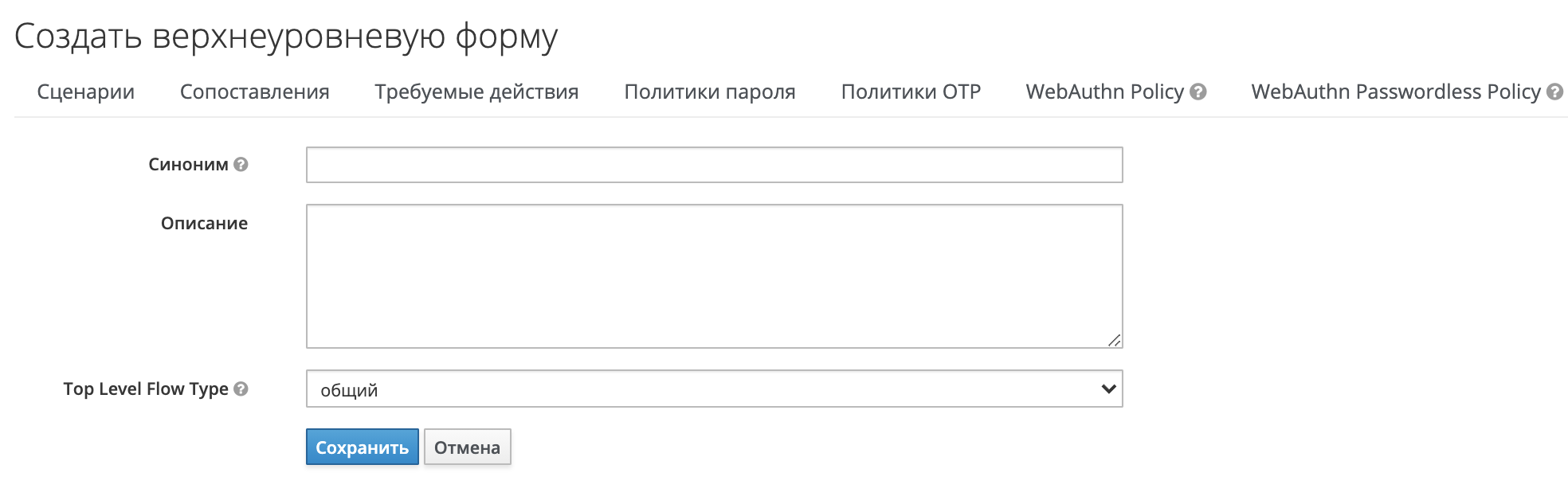Screen dimensions: 1568x500
Task: Click the Отмена button
Action: pyautogui.click(x=468, y=447)
